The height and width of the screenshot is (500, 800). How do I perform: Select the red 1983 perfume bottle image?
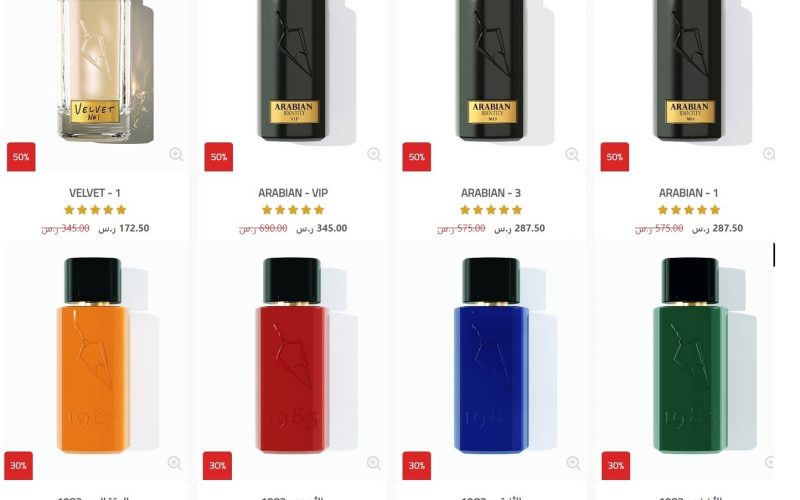click(x=292, y=356)
